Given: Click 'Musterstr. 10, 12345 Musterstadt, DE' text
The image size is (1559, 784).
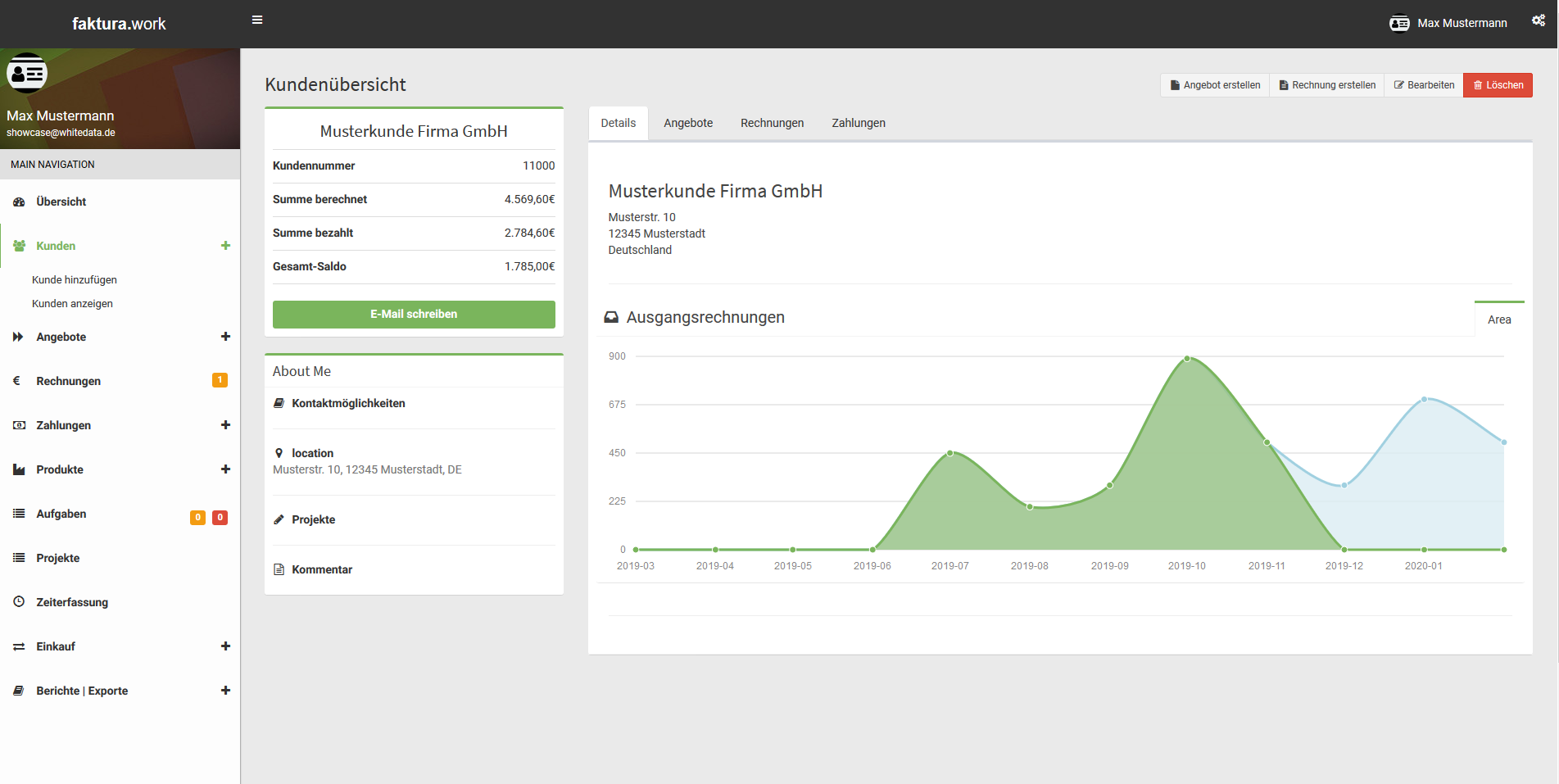Looking at the screenshot, I should click(x=367, y=469).
